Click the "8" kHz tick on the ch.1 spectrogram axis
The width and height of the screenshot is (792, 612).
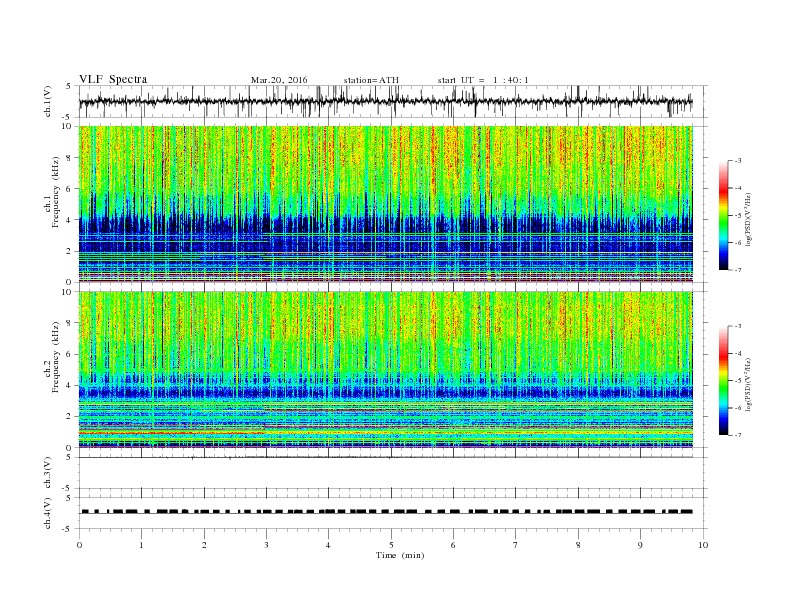pyautogui.click(x=70, y=158)
